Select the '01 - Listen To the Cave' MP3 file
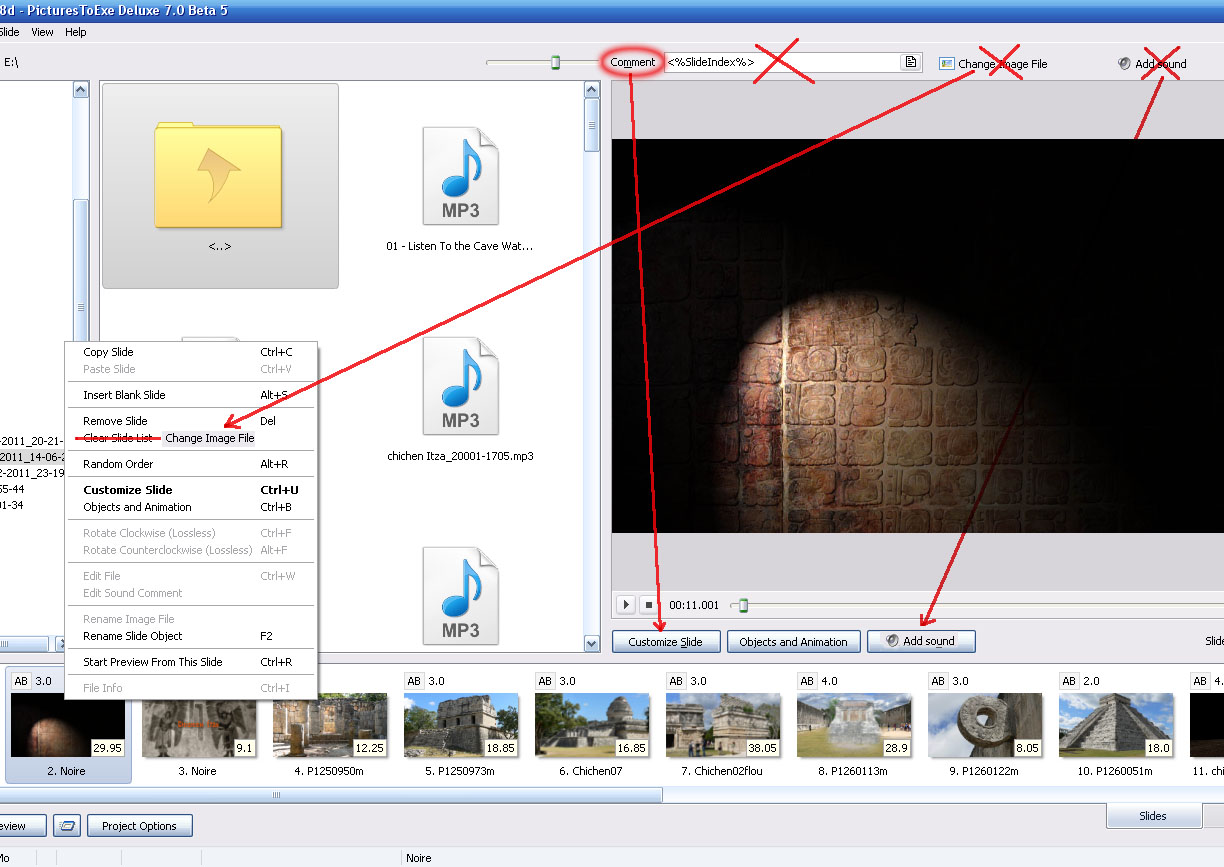This screenshot has width=1224, height=867. click(x=460, y=177)
